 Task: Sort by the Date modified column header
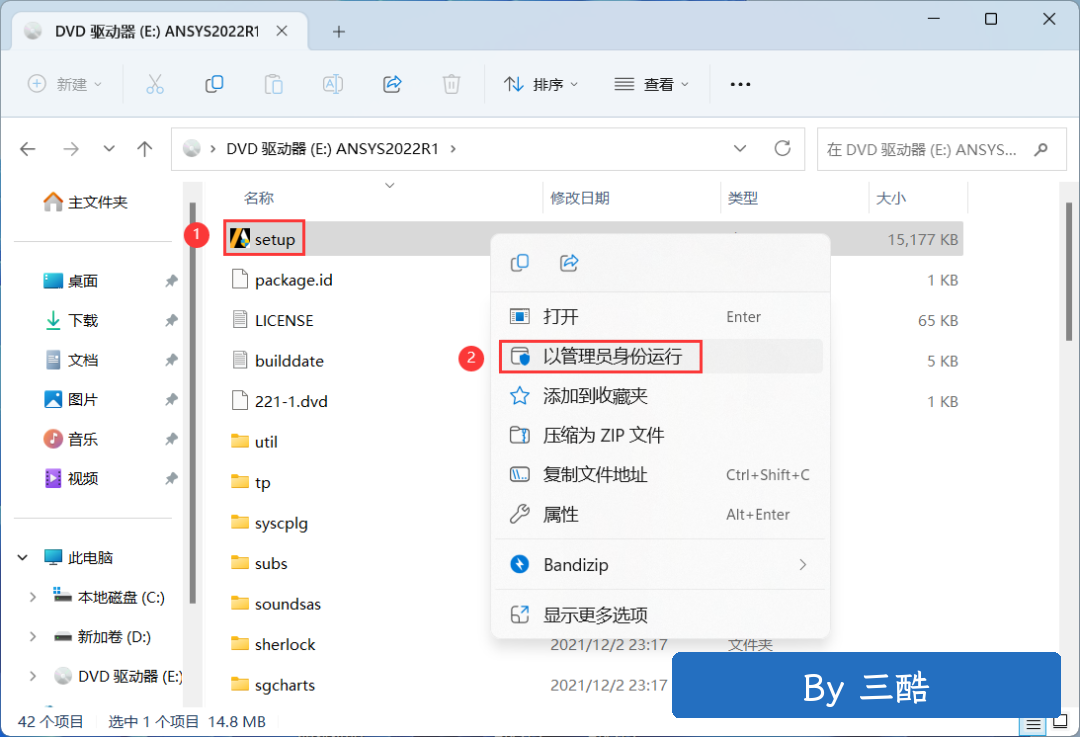[x=580, y=198]
